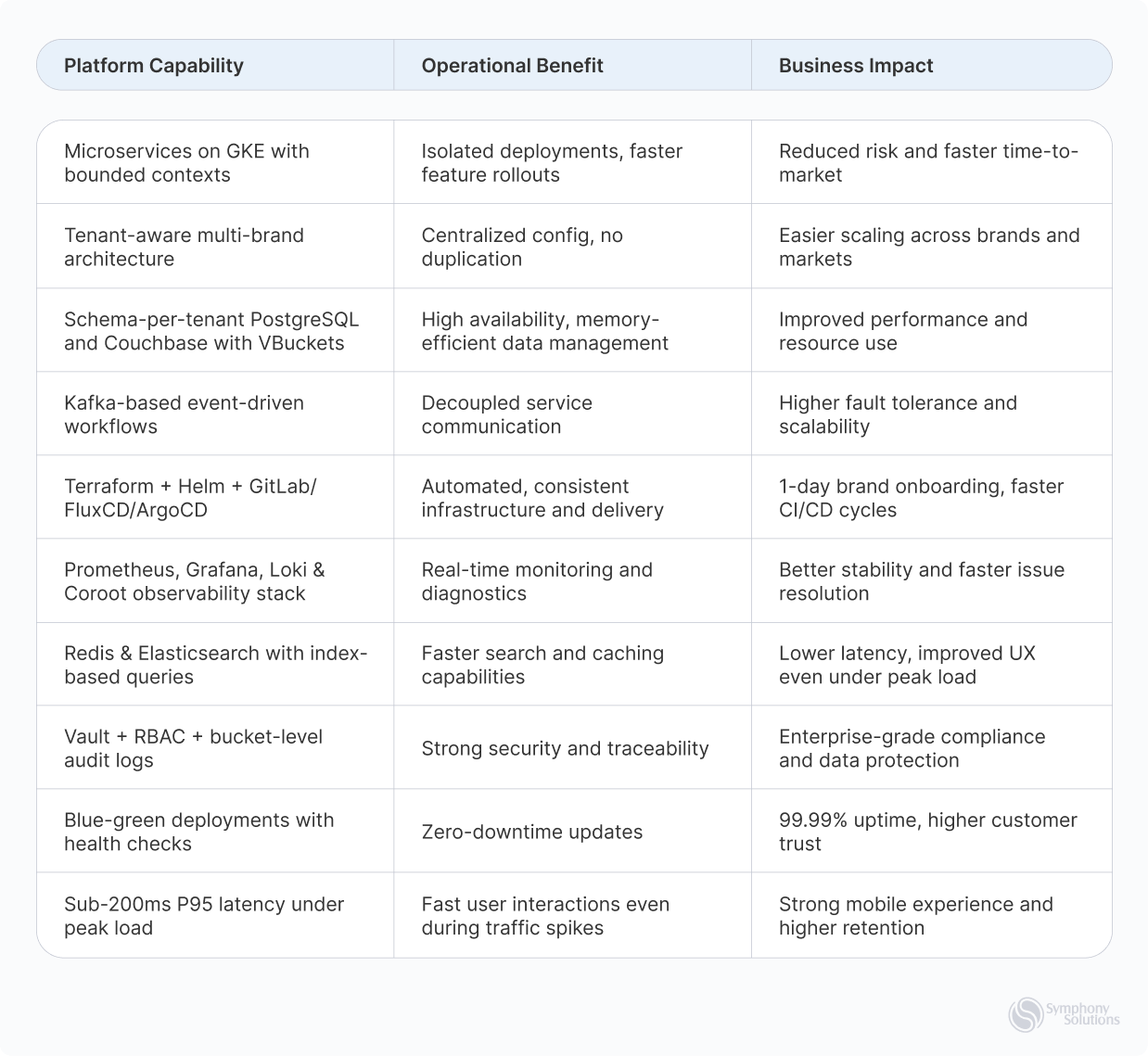Select the Redis & Elasticsearch cell
Image resolution: width=1148 pixels, height=1056 pixels.
[x=215, y=664]
